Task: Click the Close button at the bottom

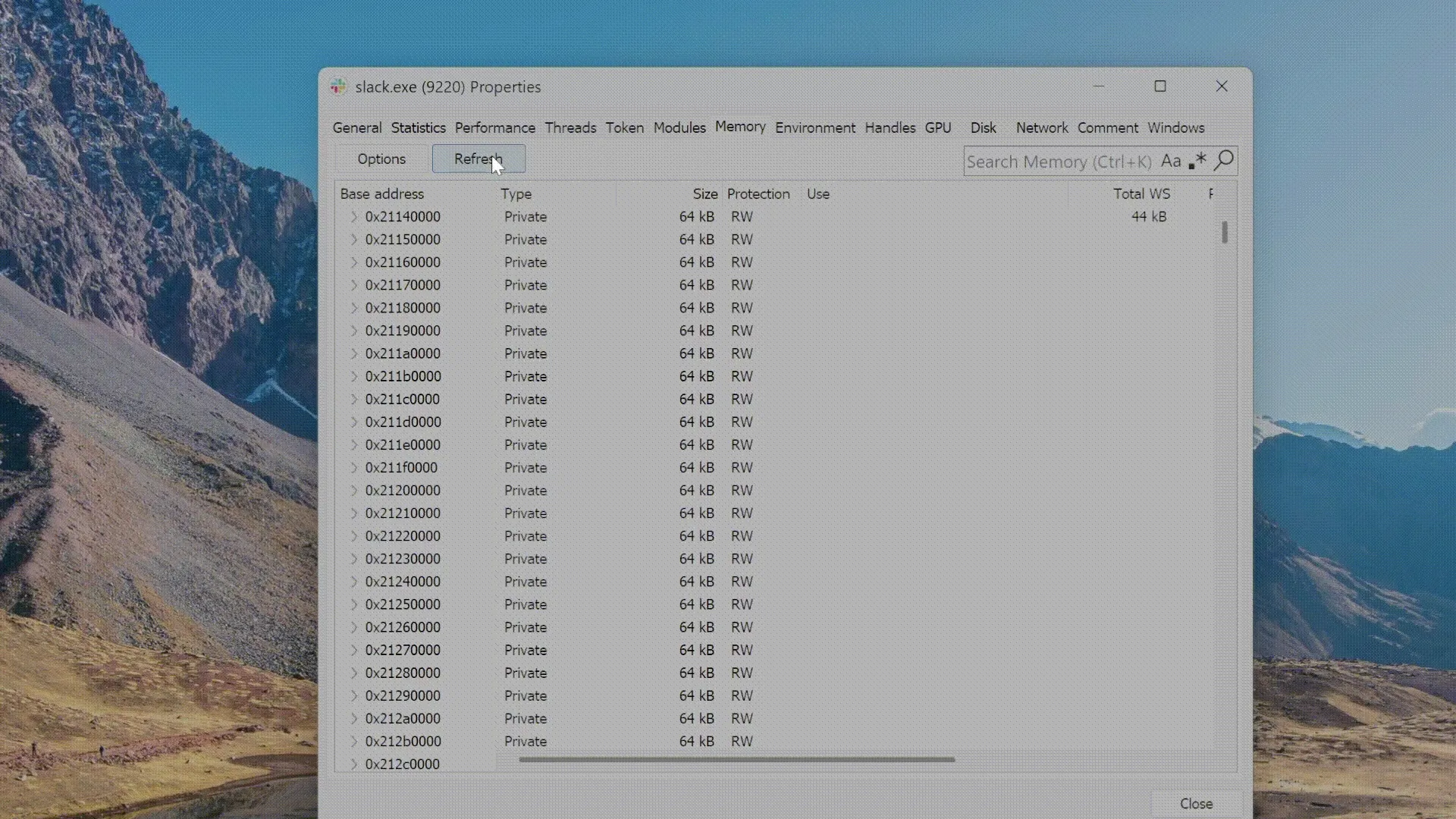Action: (1196, 803)
